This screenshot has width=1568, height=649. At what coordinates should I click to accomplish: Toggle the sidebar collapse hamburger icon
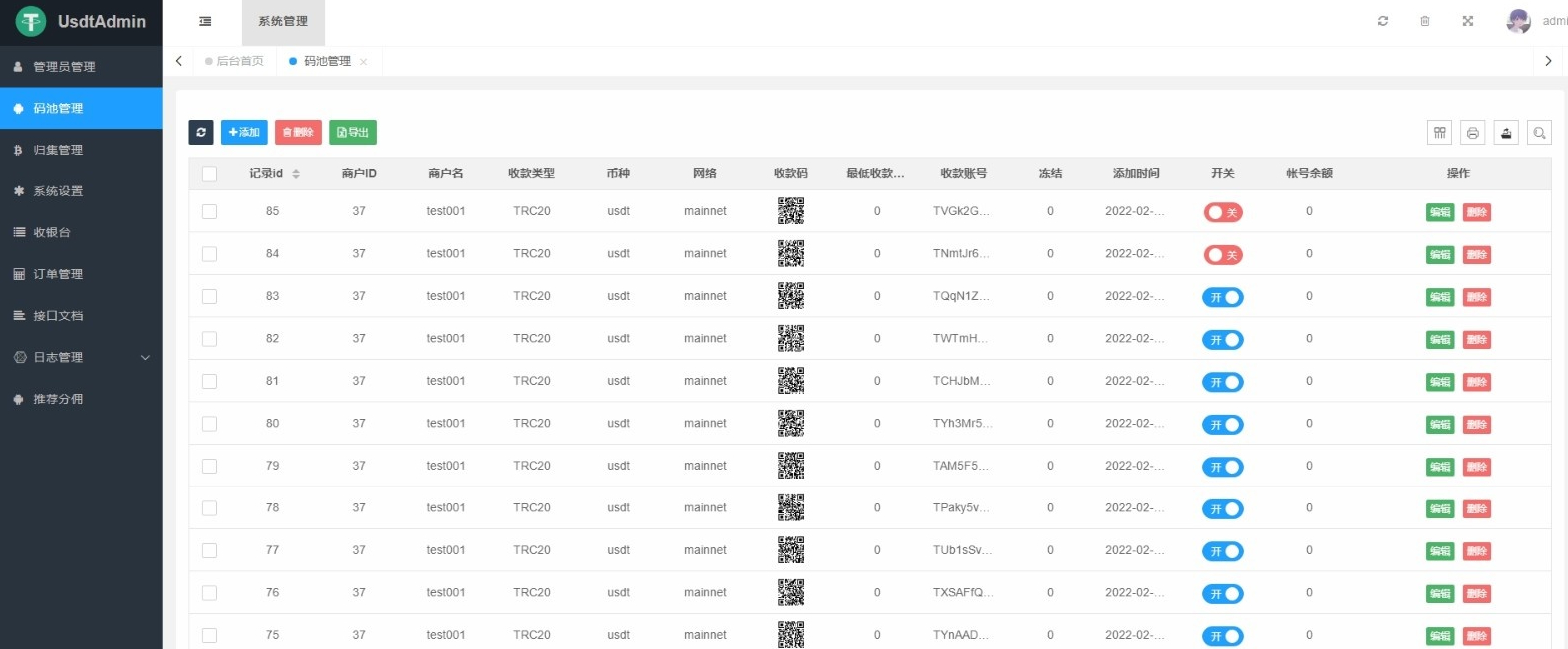[x=205, y=21]
